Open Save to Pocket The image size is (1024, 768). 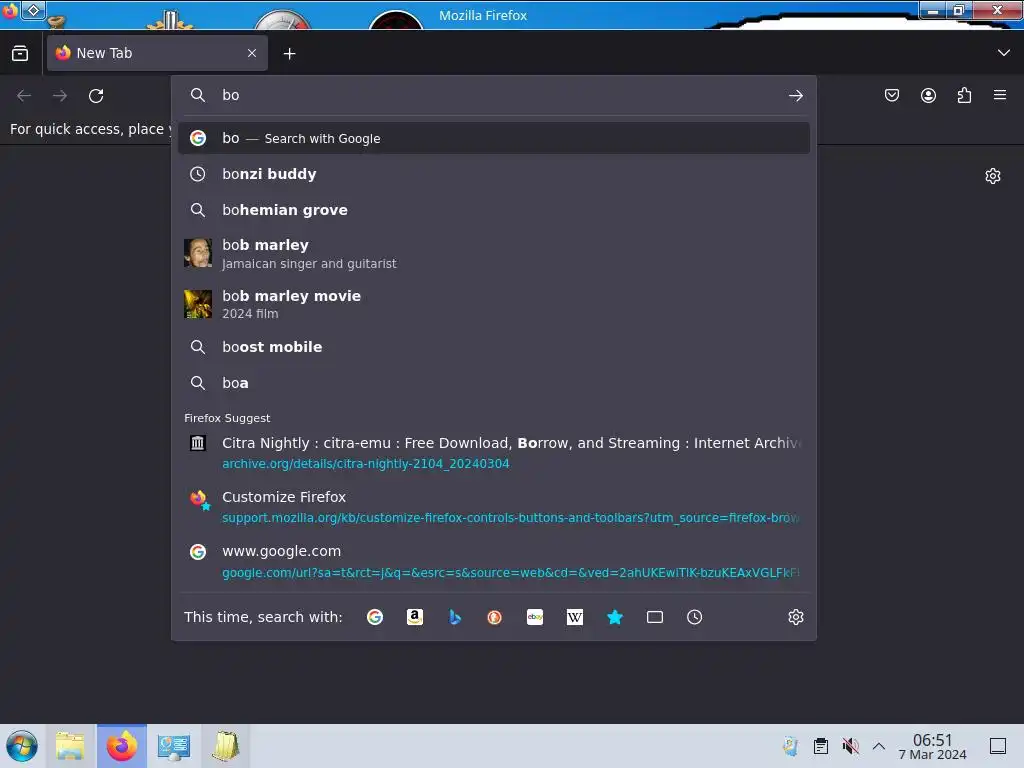pyautogui.click(x=891, y=95)
